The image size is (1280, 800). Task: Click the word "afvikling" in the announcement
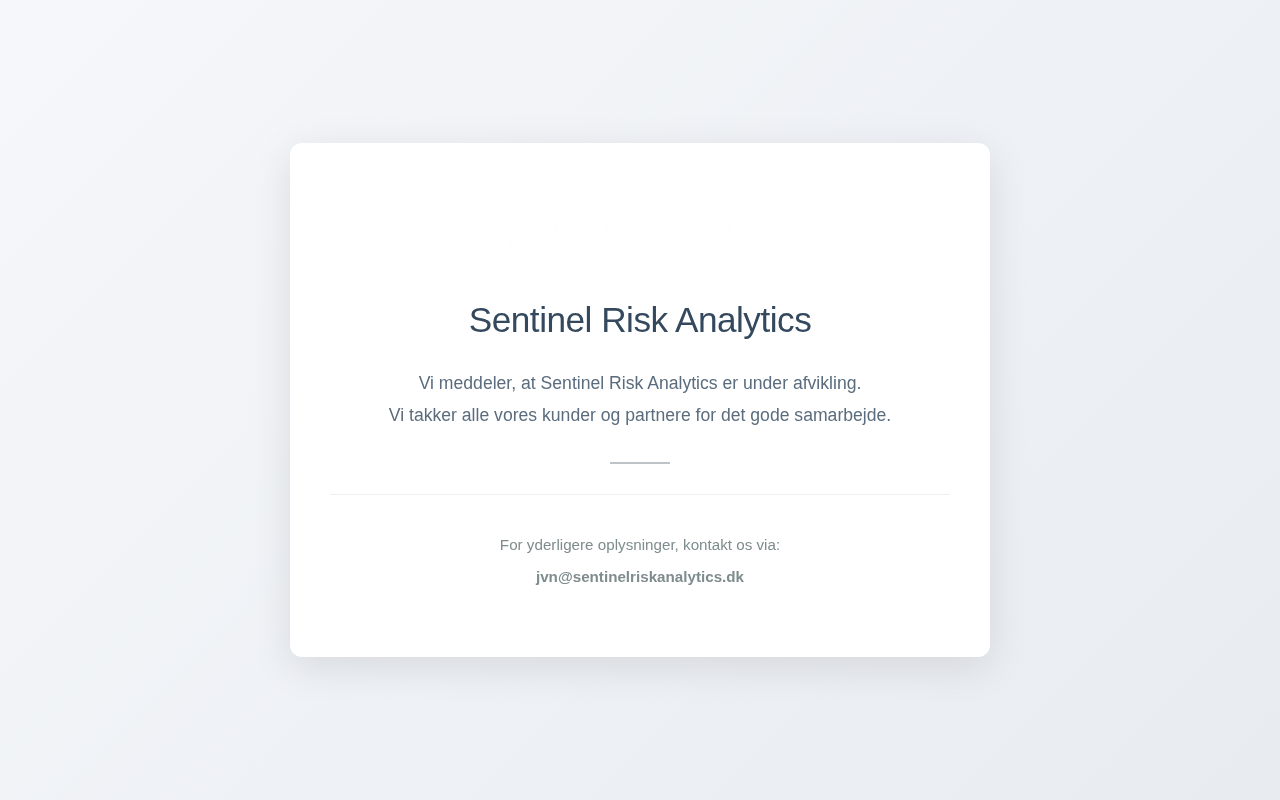(x=825, y=383)
